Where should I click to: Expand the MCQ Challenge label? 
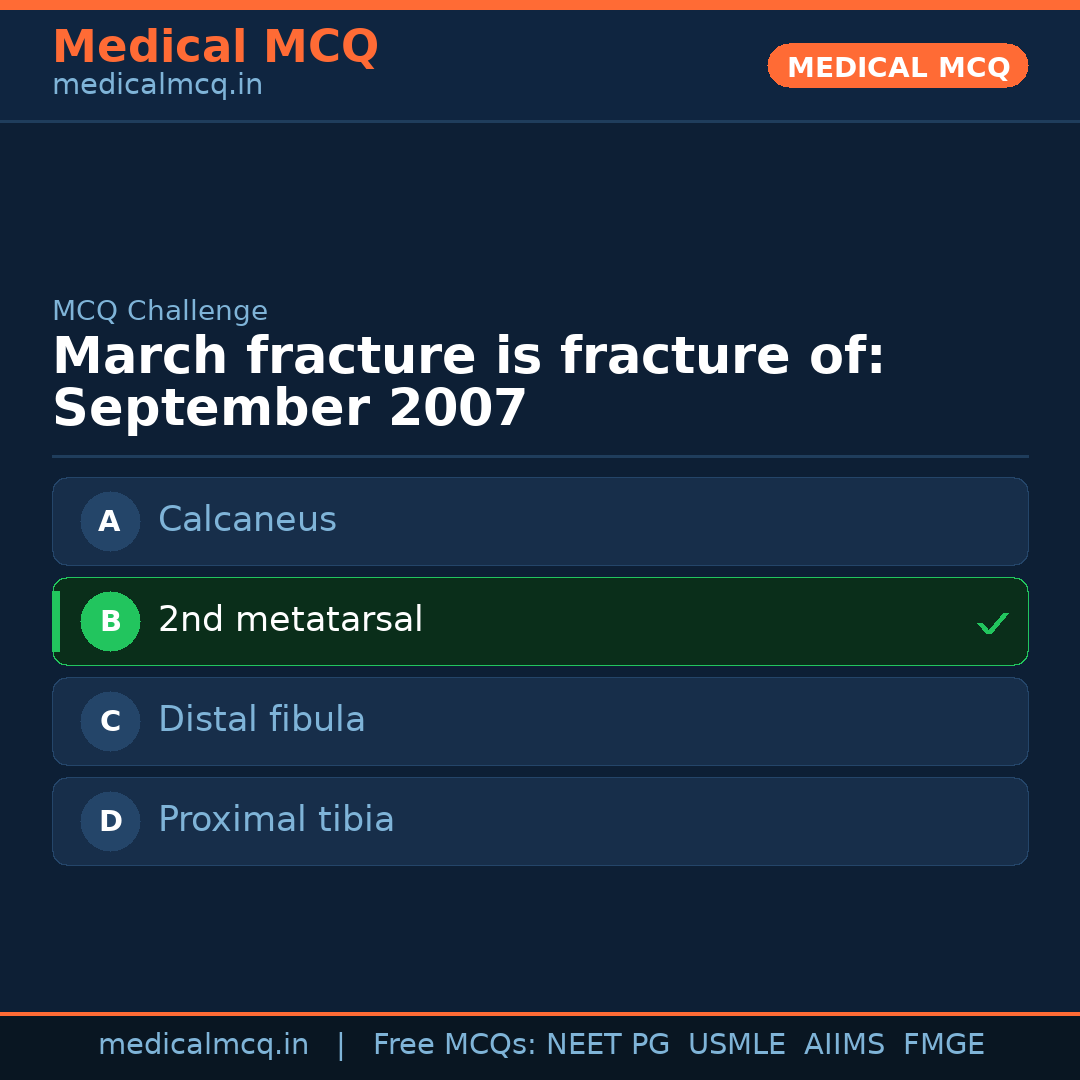[x=160, y=311]
